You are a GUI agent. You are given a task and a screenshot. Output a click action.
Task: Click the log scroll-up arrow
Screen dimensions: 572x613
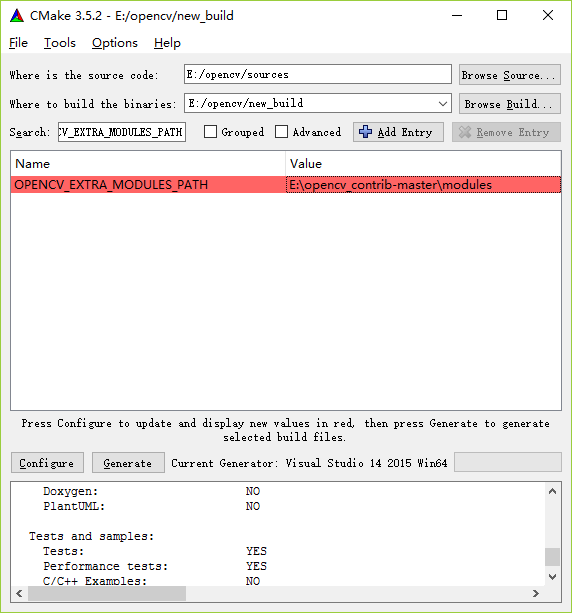click(x=552, y=491)
